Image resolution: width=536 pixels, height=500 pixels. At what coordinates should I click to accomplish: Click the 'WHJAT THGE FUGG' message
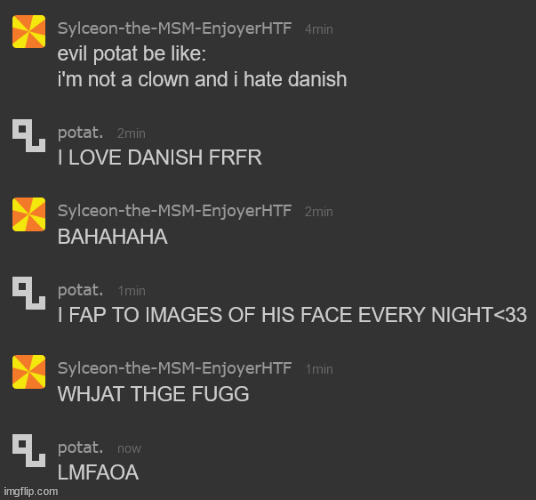tap(153, 394)
